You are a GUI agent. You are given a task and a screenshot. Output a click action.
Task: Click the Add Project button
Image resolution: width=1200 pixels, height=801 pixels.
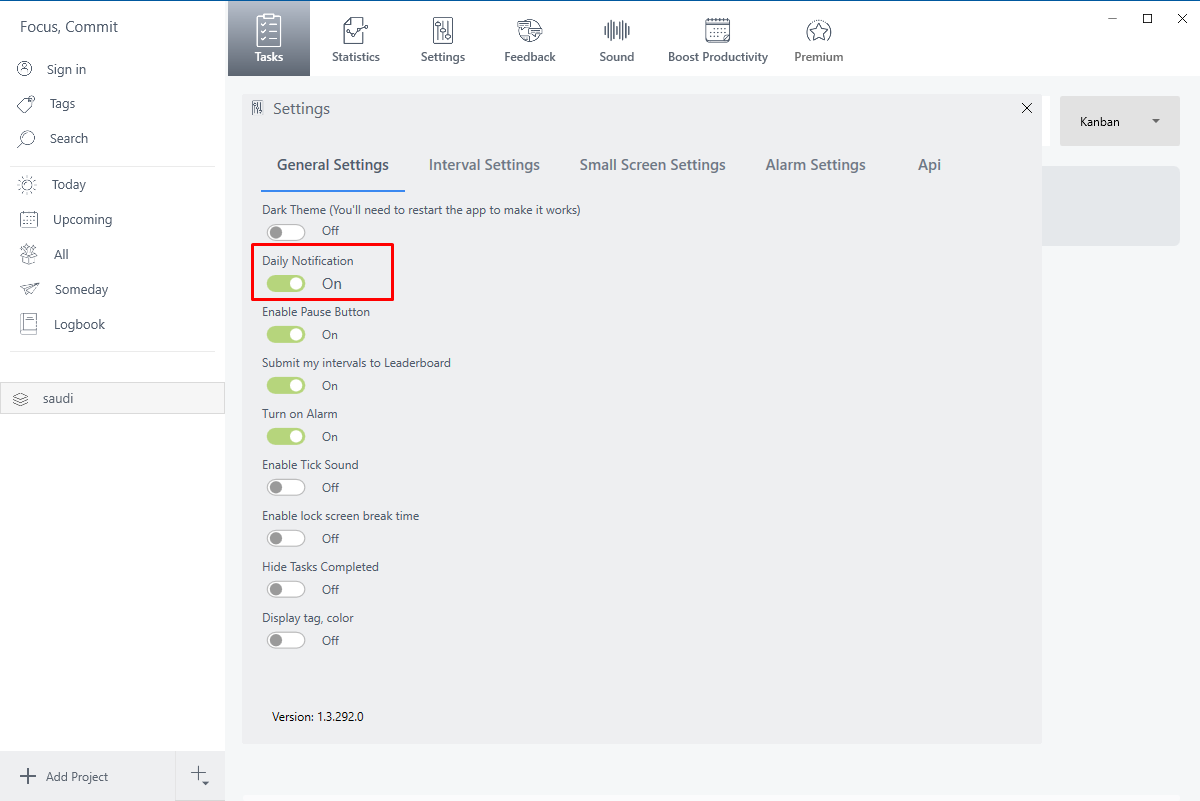[x=65, y=776]
